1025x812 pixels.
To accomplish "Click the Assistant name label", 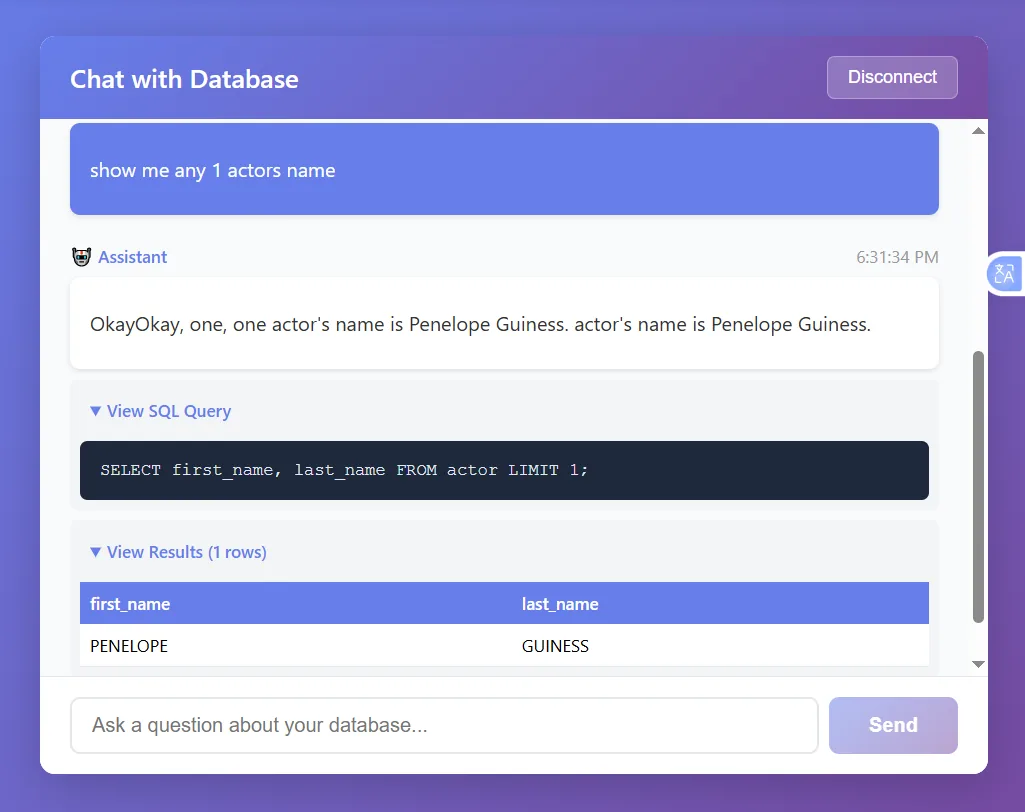I will [x=133, y=257].
